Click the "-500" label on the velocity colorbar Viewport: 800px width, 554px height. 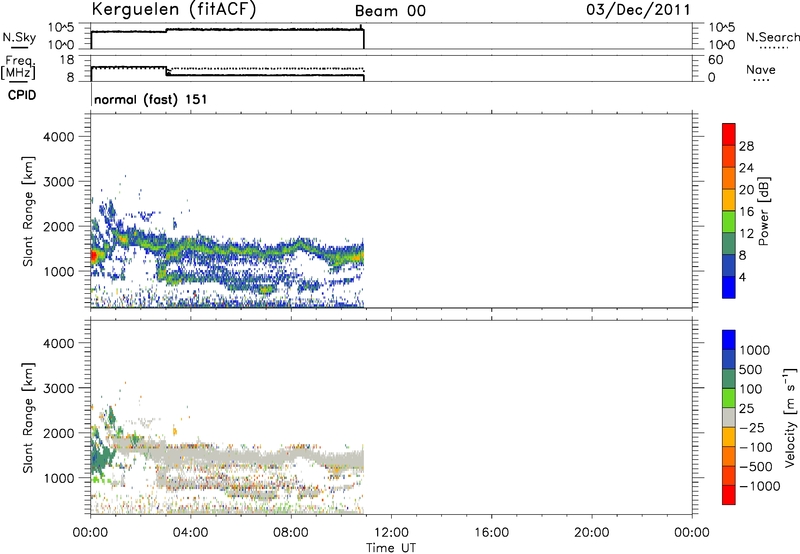pyautogui.click(x=756, y=467)
